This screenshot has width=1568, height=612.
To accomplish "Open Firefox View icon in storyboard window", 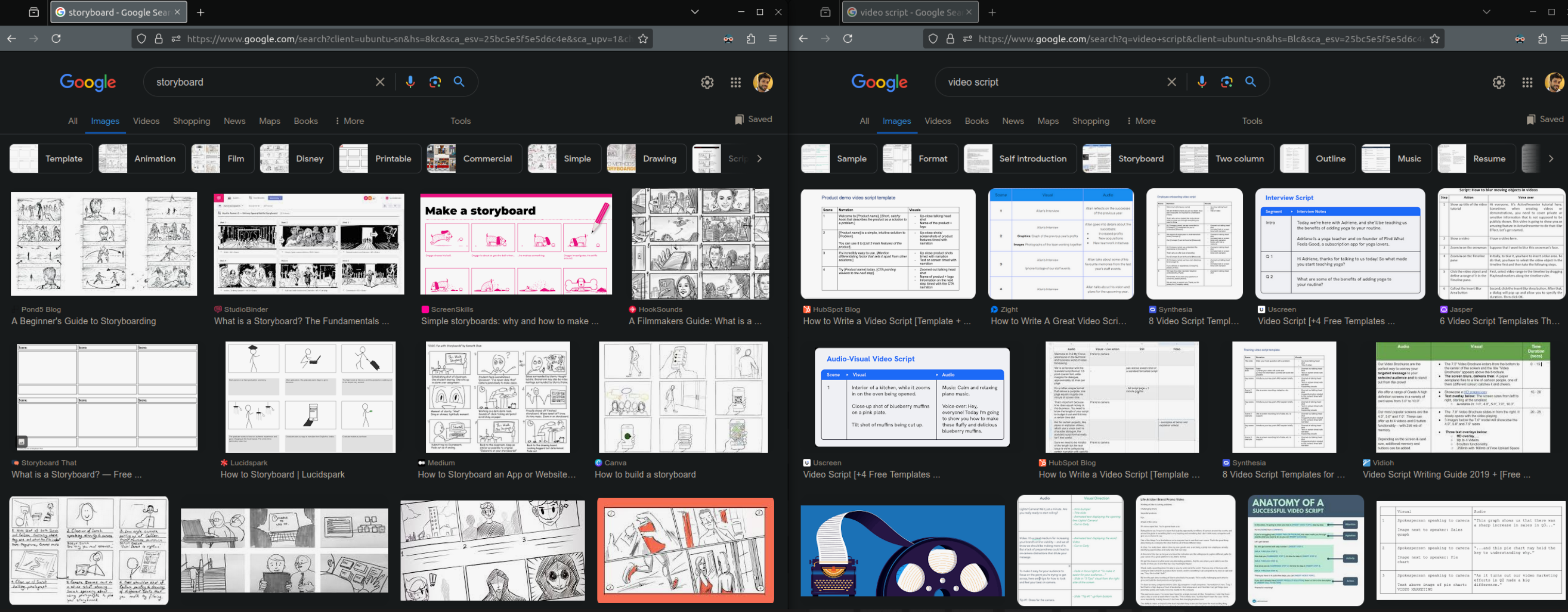I will pyautogui.click(x=34, y=12).
